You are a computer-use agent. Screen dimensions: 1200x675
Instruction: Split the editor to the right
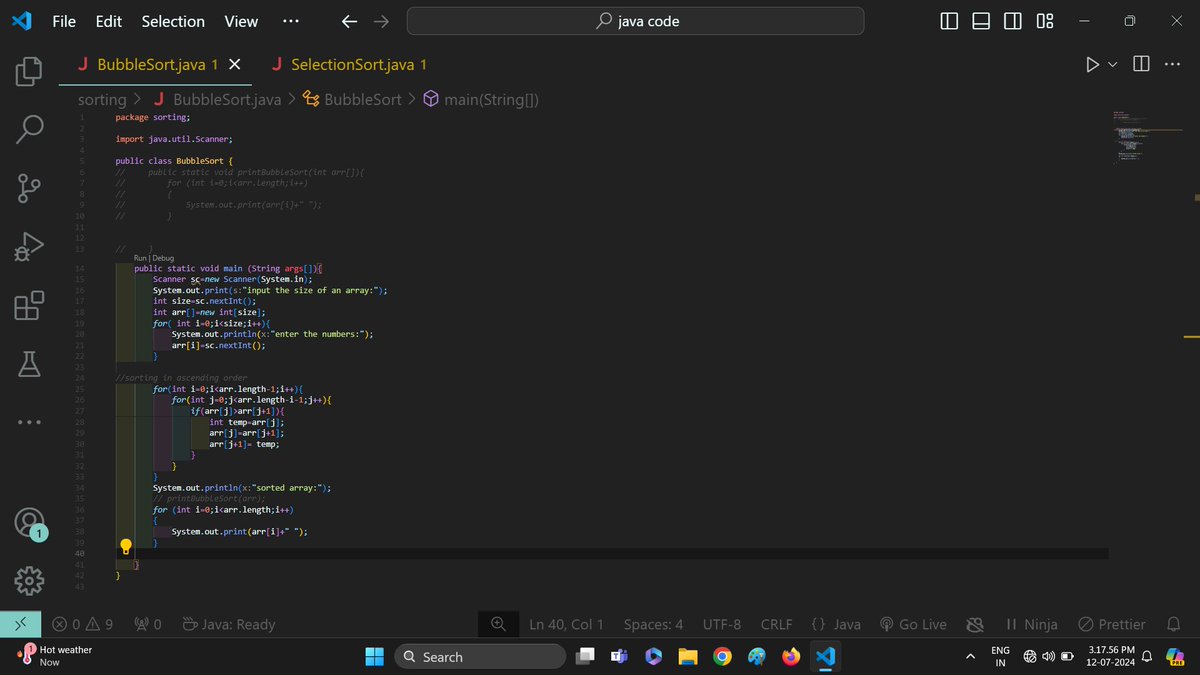[x=1141, y=64]
